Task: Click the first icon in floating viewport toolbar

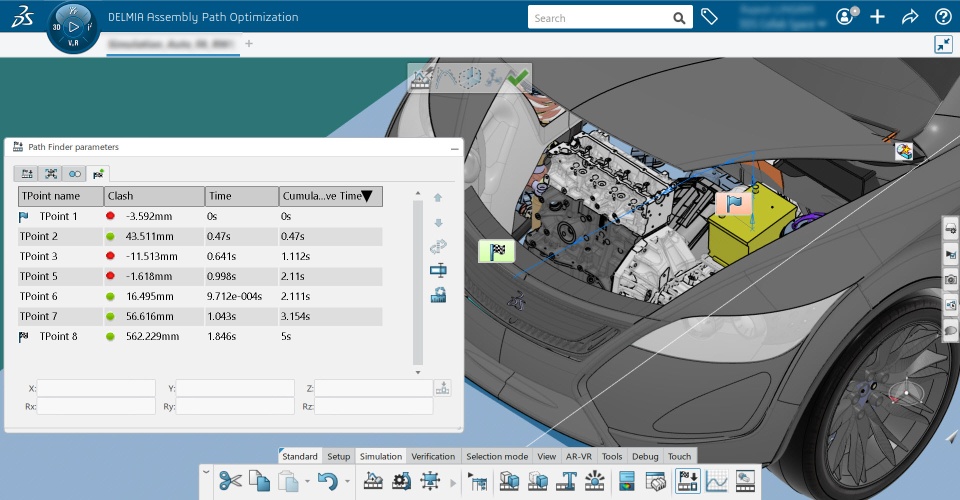Action: (420, 78)
